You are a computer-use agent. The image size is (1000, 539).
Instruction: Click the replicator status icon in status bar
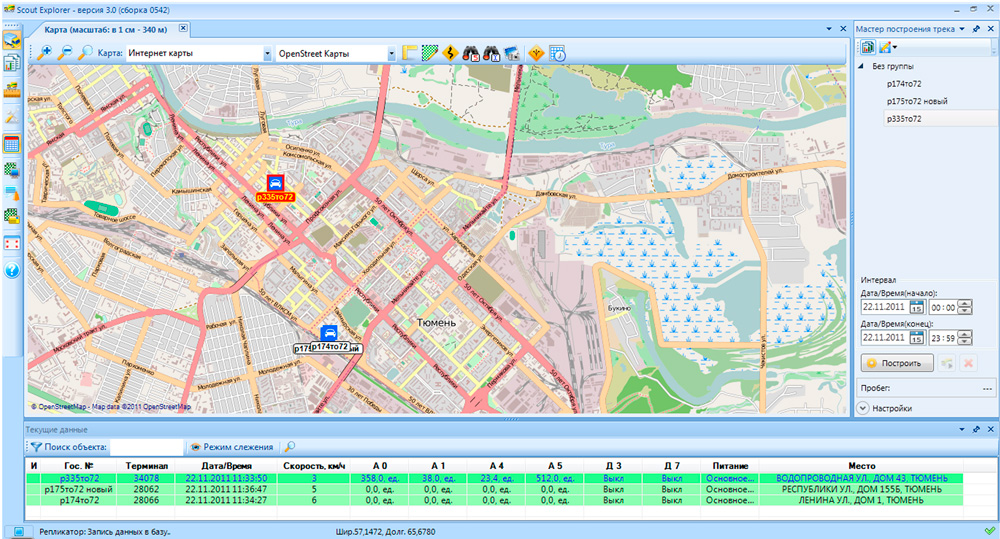(18, 531)
